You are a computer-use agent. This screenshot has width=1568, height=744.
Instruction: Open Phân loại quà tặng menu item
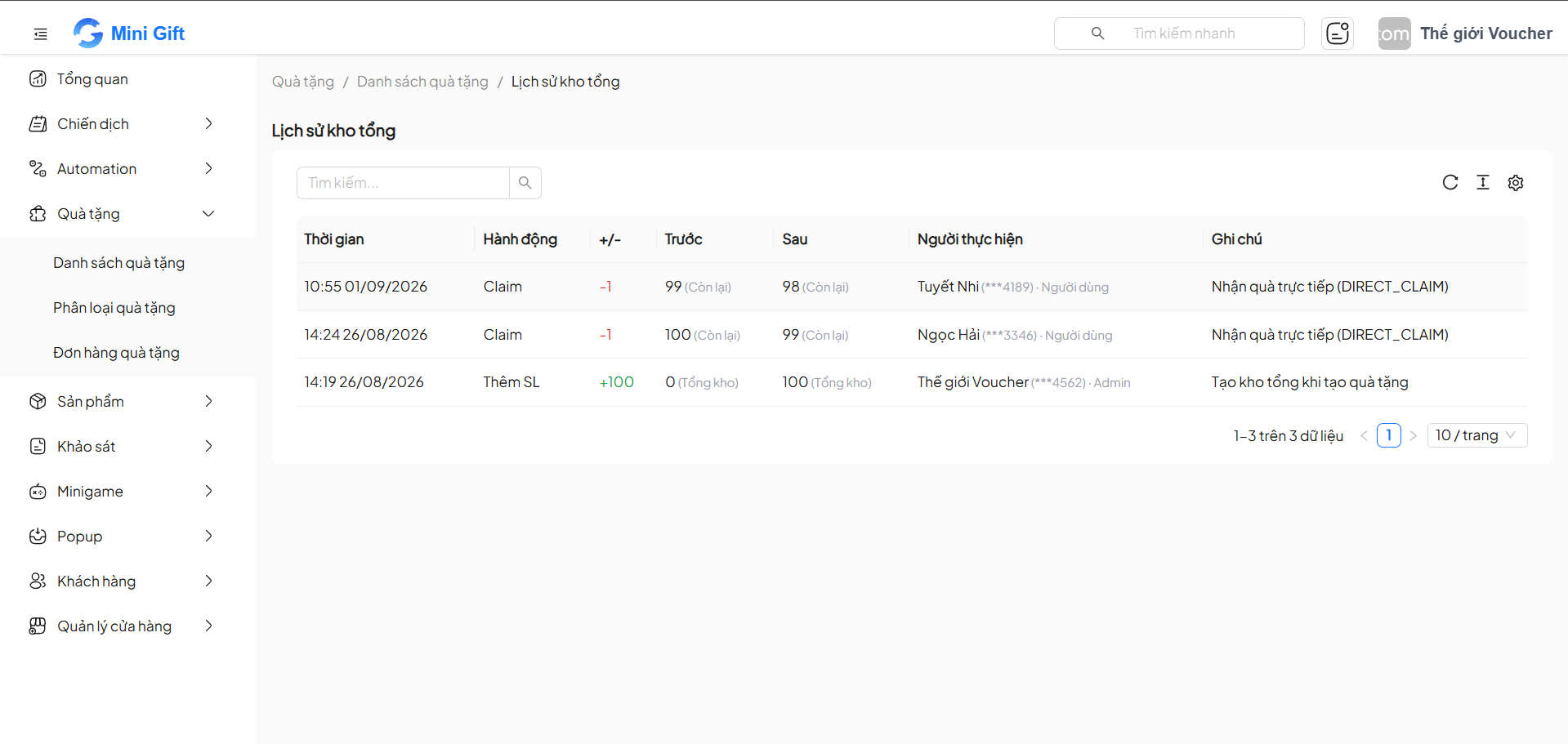point(114,307)
